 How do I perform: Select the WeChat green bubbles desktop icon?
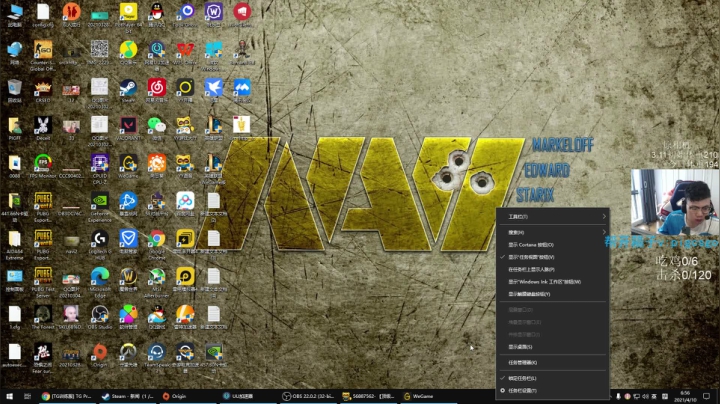157,129
